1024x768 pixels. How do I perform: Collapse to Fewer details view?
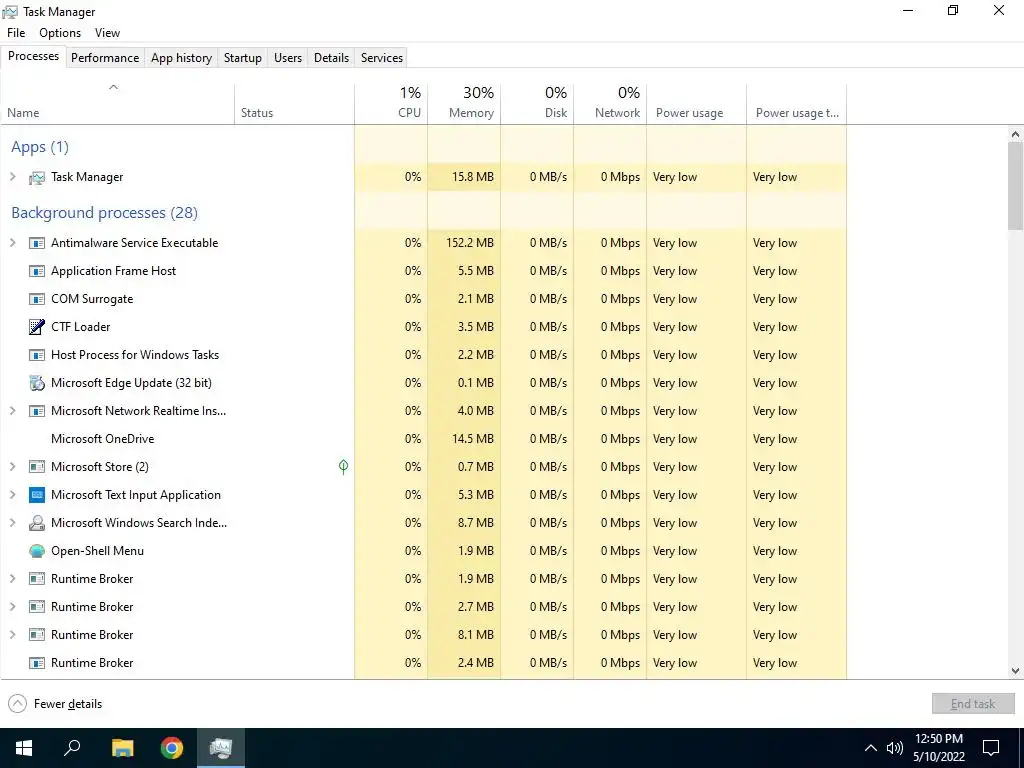[x=56, y=703]
